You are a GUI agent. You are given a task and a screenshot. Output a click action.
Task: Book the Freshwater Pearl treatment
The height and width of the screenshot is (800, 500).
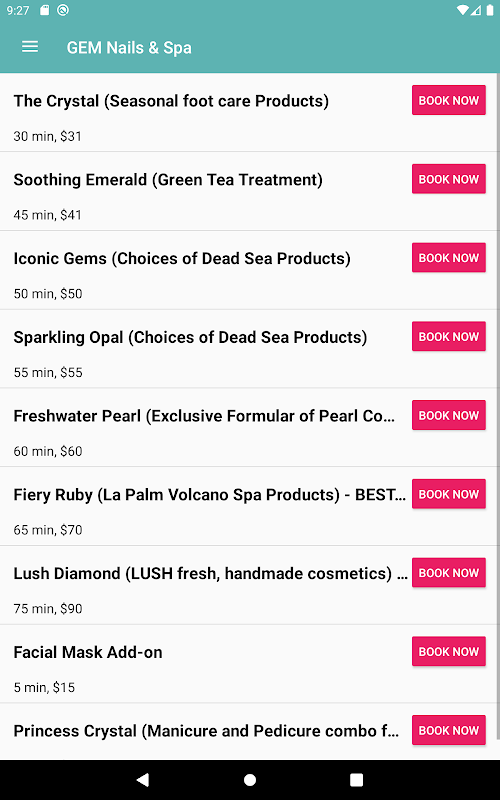(449, 415)
